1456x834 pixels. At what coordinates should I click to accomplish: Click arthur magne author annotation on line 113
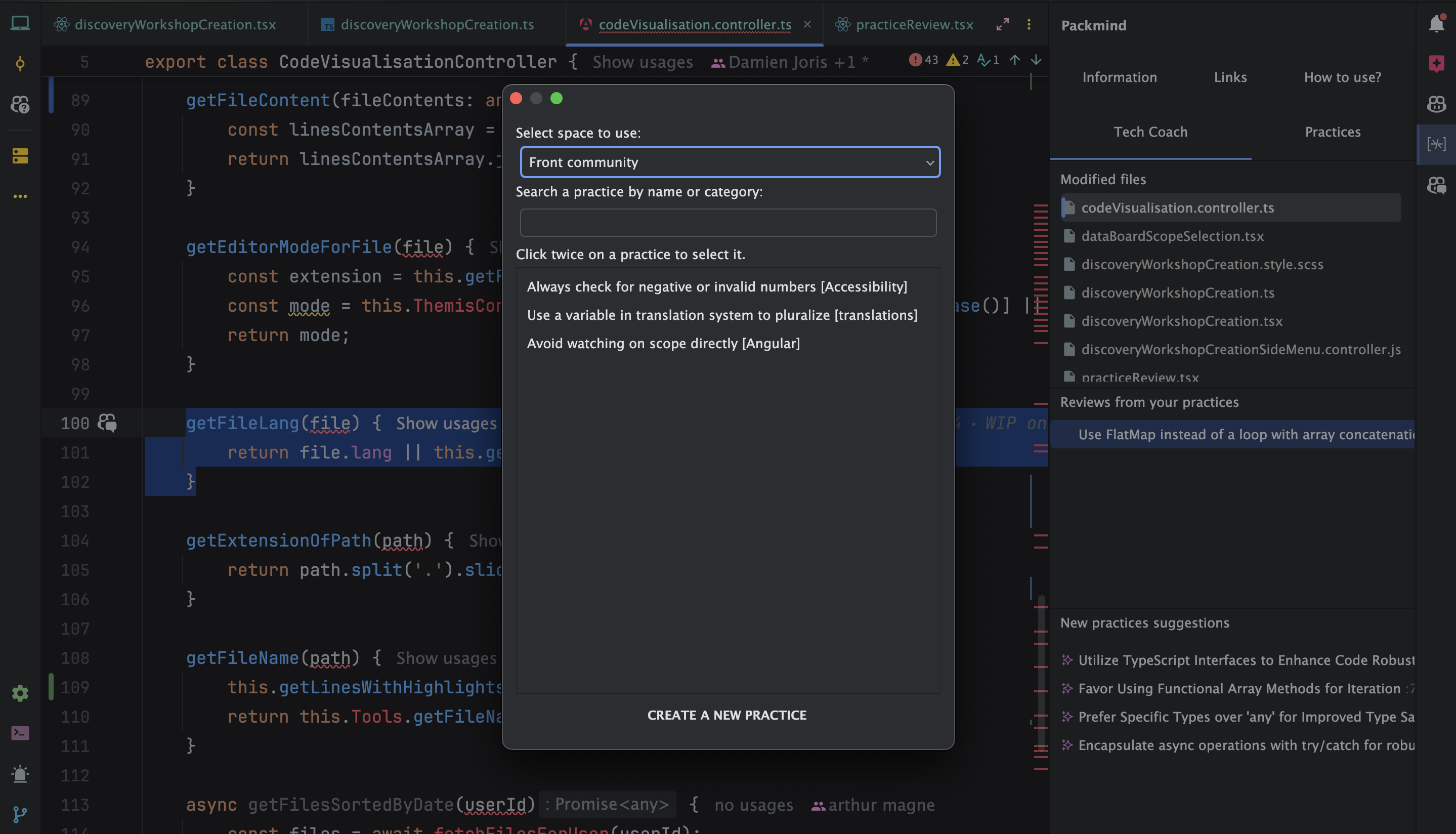[x=873, y=805]
